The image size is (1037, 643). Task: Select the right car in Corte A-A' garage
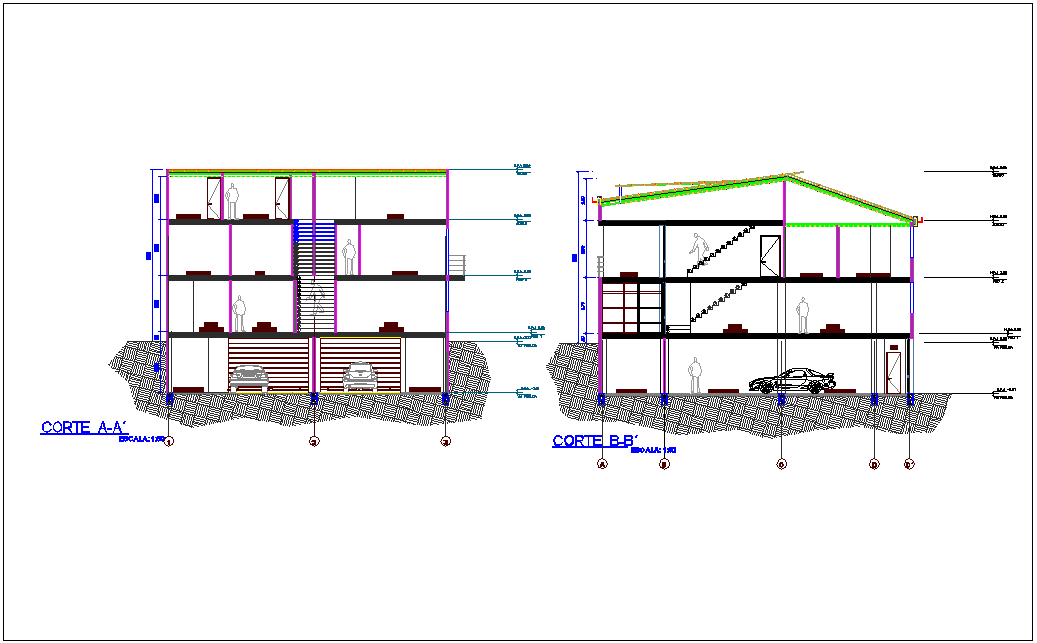359,377
